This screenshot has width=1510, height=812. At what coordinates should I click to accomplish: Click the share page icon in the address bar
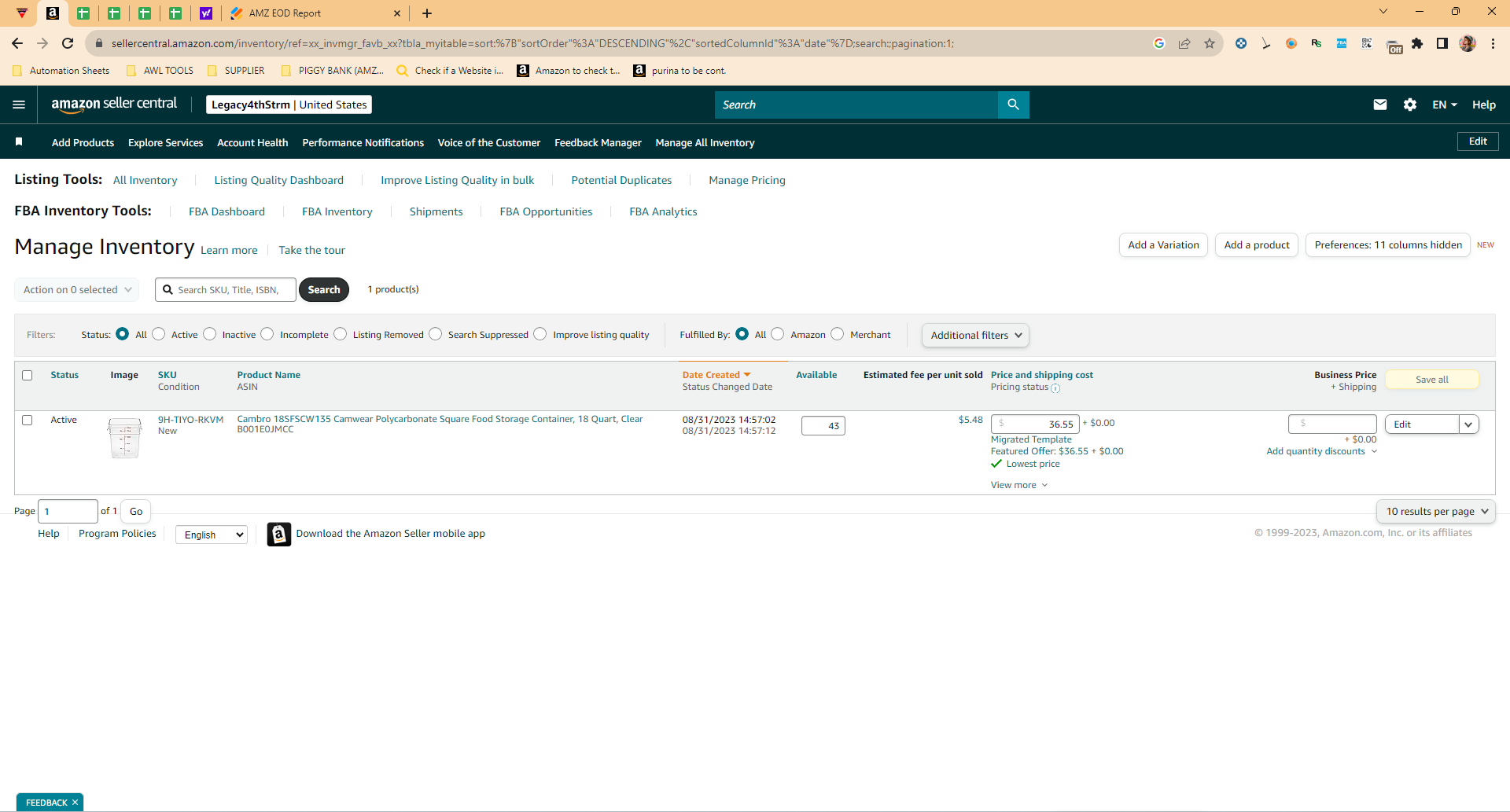[1184, 43]
